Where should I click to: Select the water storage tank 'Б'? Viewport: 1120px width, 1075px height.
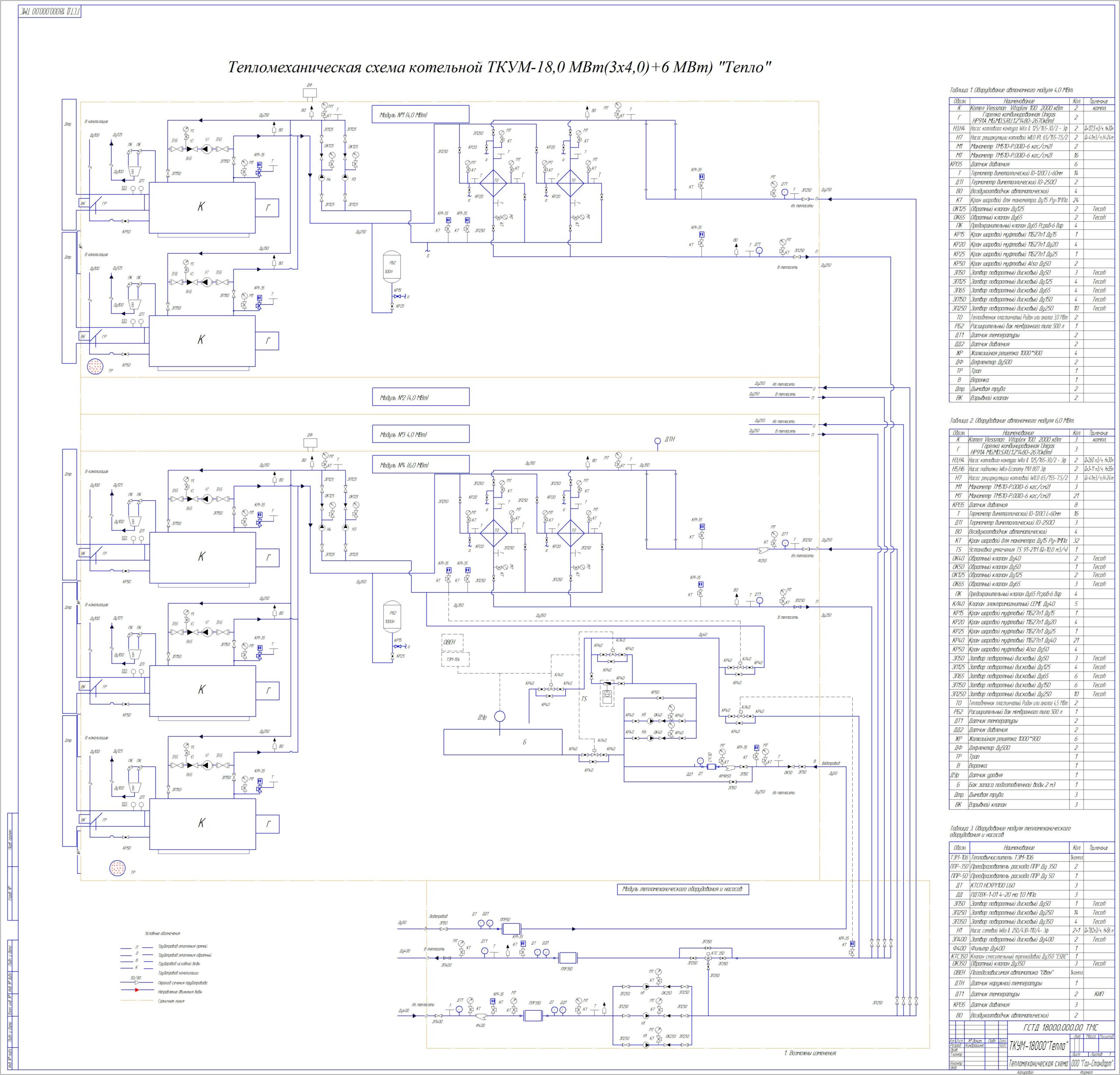[503, 742]
